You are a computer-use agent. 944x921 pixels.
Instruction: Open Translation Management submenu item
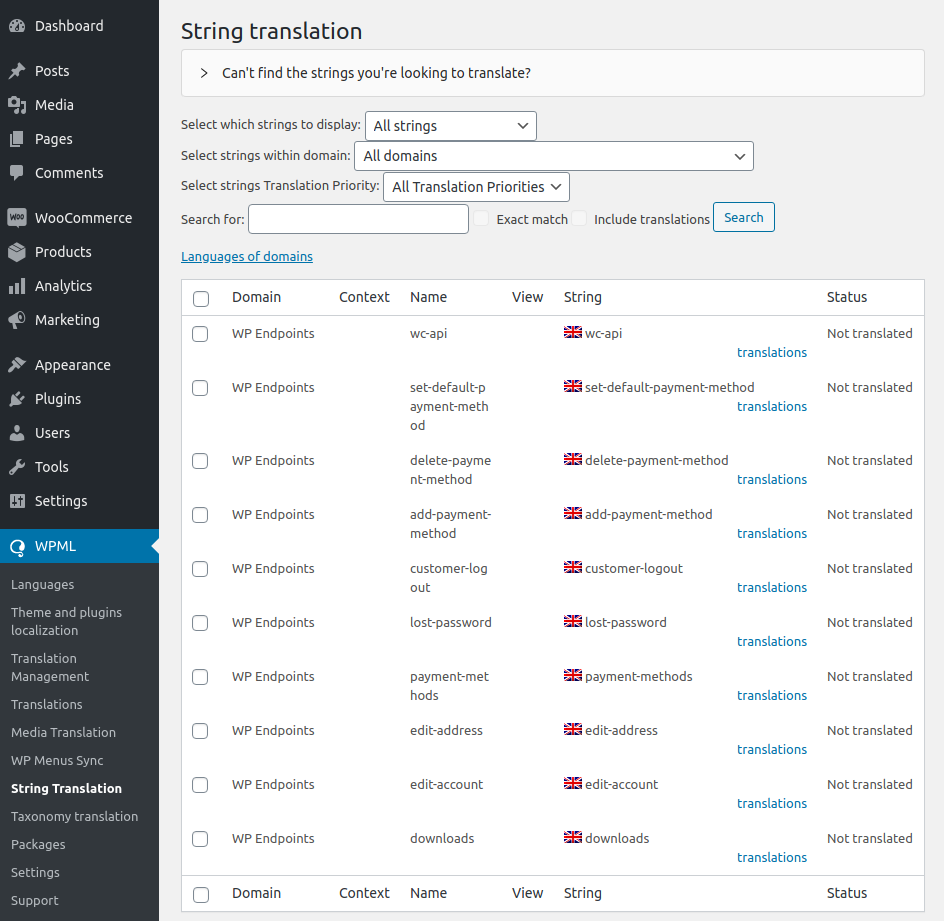tap(50, 668)
